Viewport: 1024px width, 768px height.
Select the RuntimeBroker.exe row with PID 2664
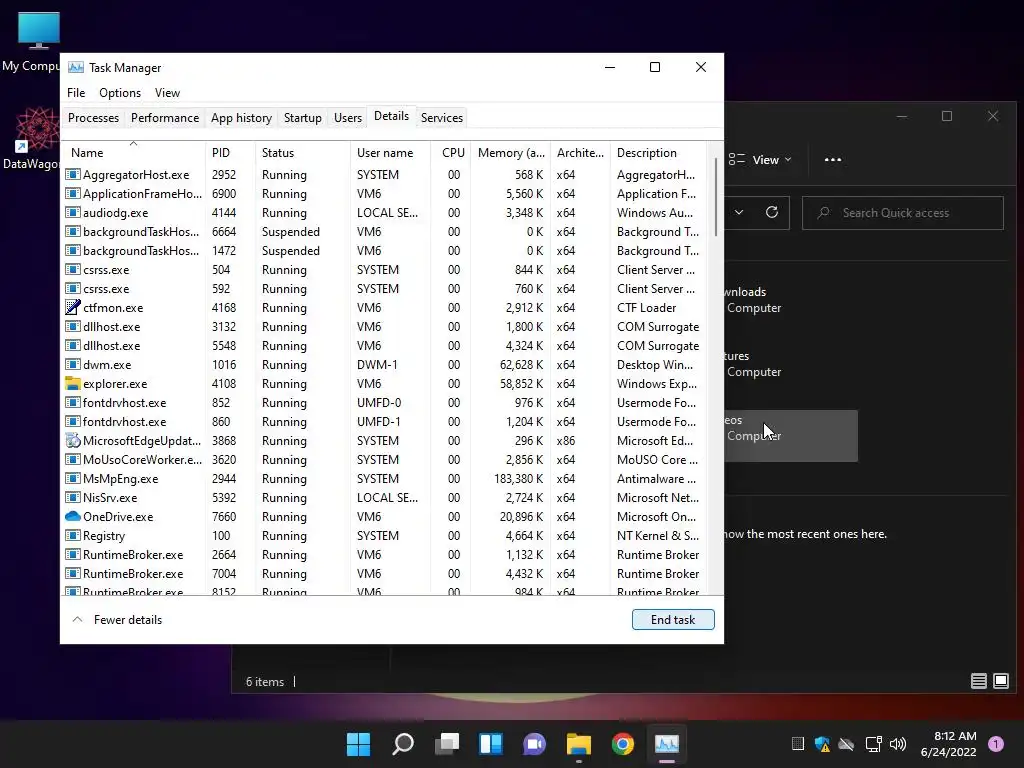[385, 554]
